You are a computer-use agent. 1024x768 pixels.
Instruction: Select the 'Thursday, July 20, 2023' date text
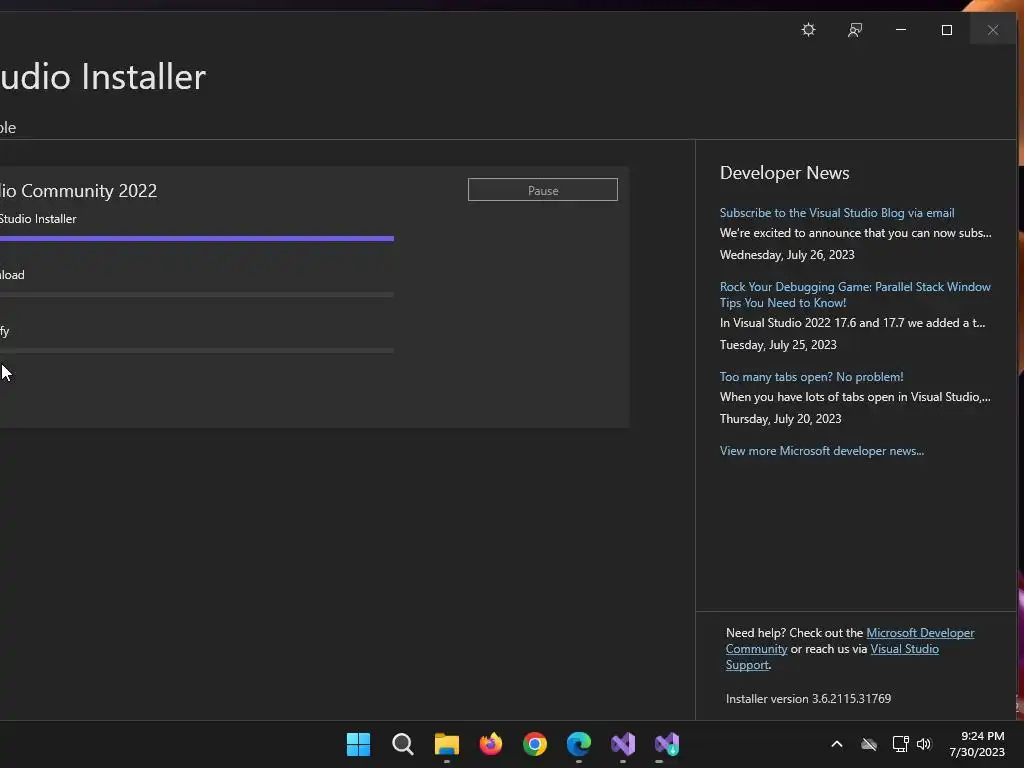pos(780,419)
